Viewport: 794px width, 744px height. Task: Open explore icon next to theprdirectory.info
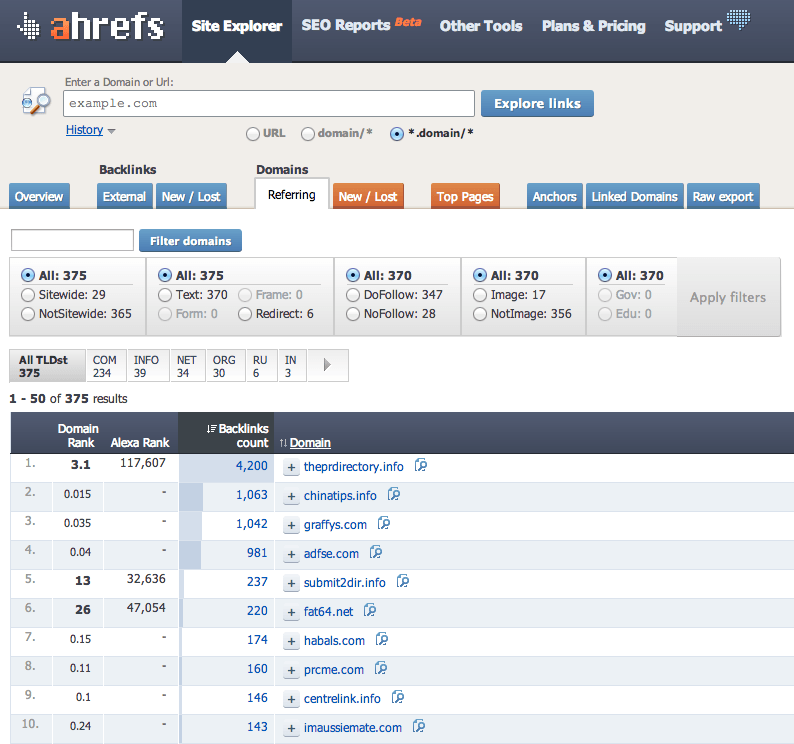[x=420, y=465]
